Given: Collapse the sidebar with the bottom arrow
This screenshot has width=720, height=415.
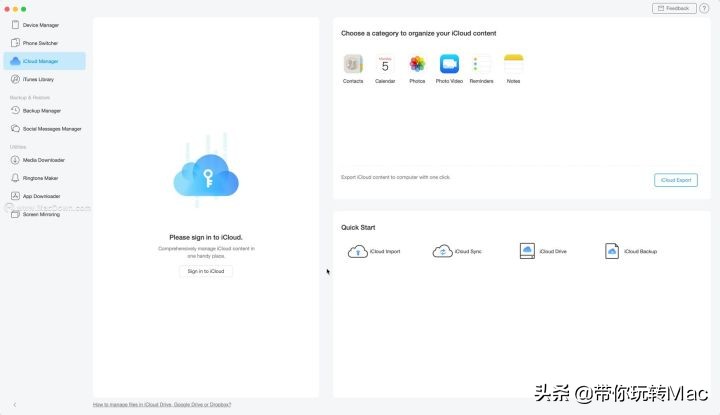Looking at the screenshot, I should 15,404.
